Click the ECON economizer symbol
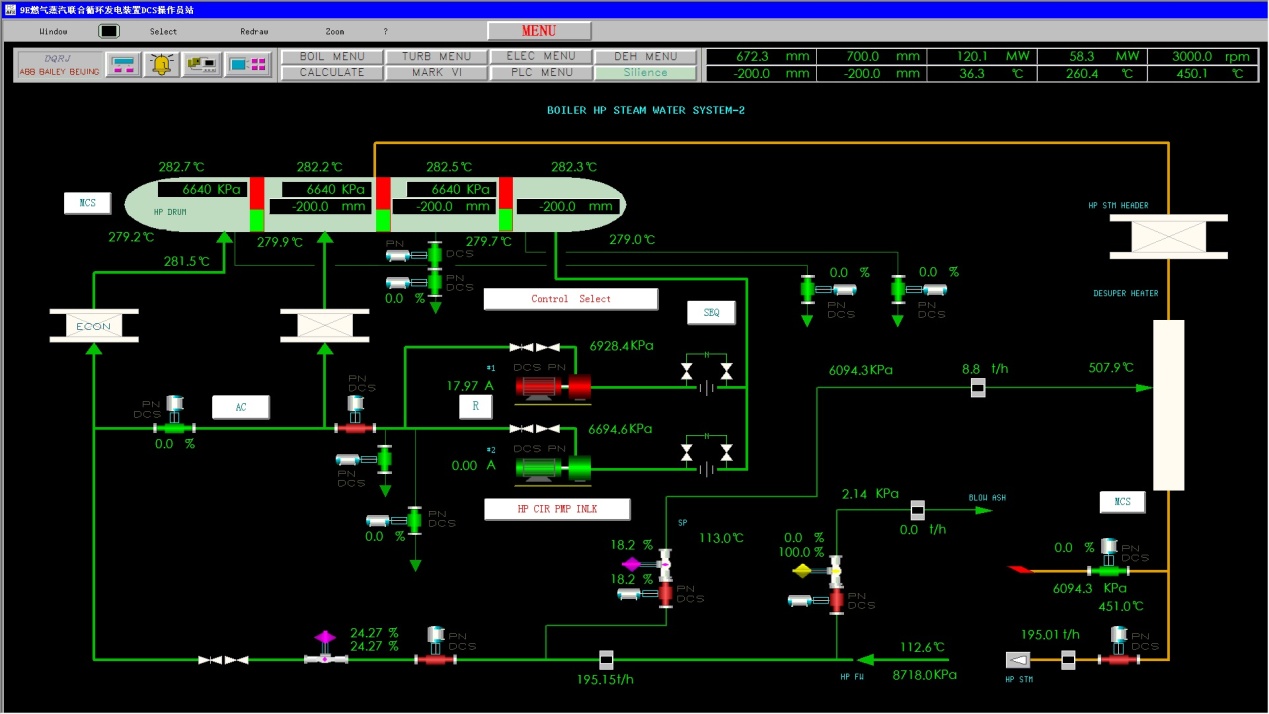This screenshot has height=714, width=1269. [93, 326]
